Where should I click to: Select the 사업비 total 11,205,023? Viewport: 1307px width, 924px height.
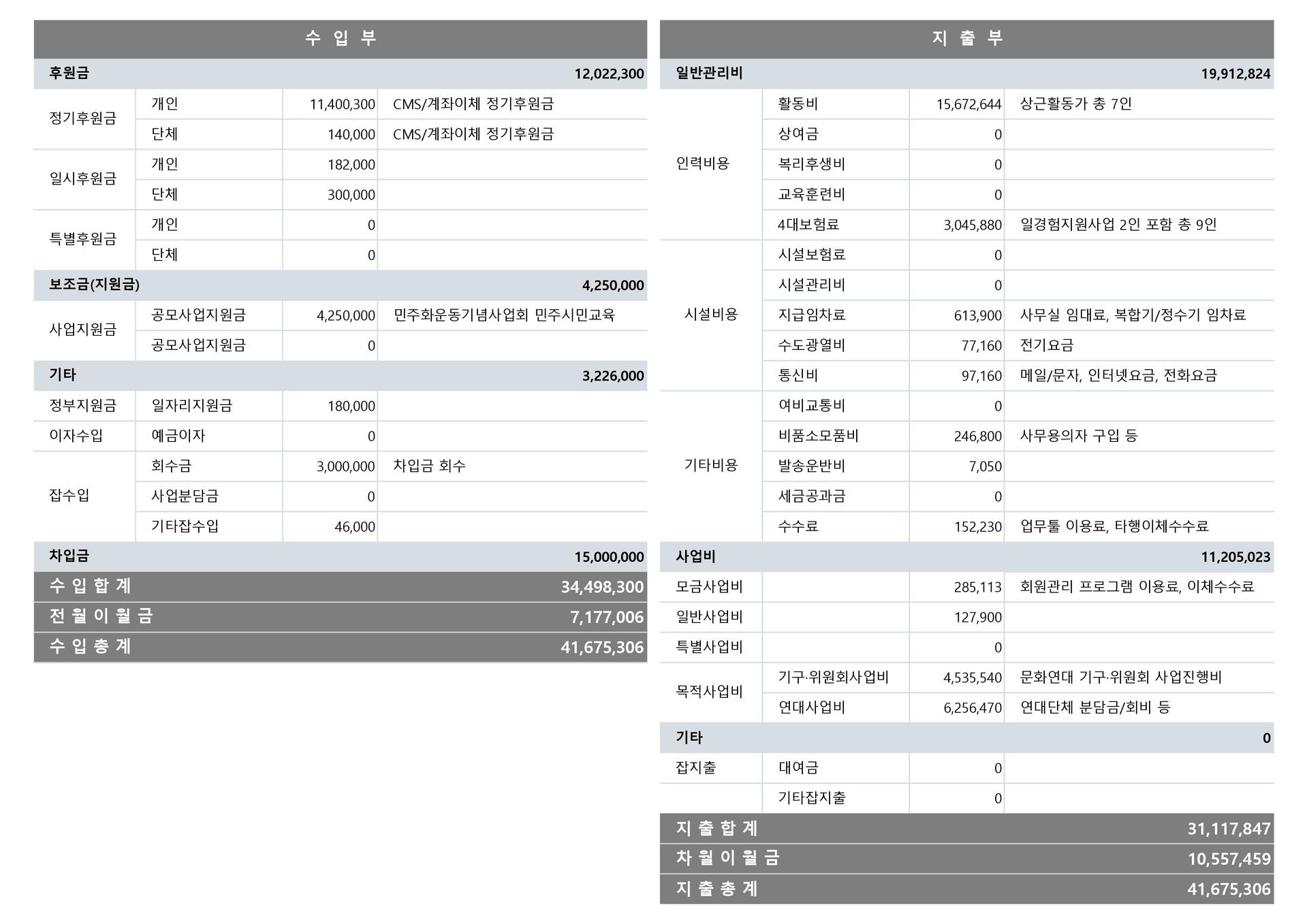pyautogui.click(x=1235, y=557)
